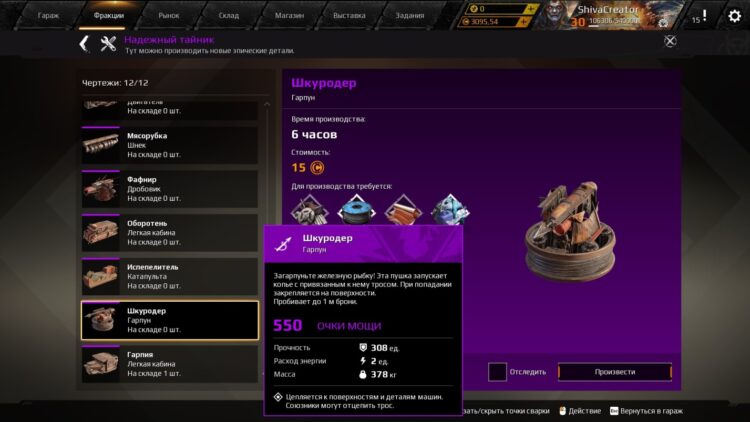
Task: Click the scrap metal resource icon
Action: 309,210
